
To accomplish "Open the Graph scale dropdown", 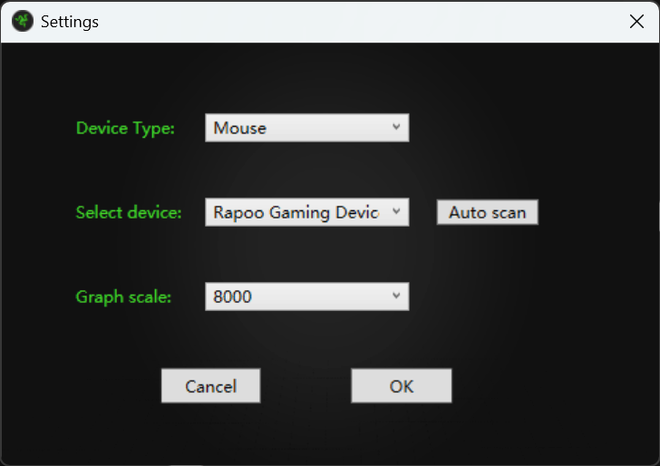I will (307, 296).
